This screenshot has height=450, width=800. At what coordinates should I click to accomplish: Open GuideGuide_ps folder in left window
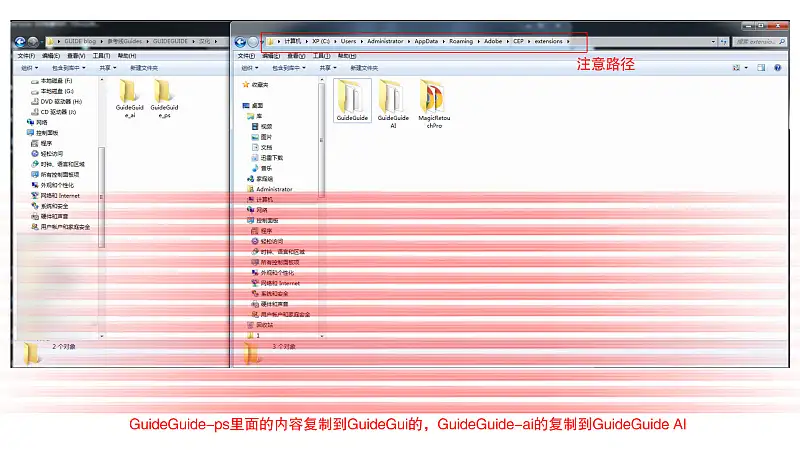click(x=164, y=99)
